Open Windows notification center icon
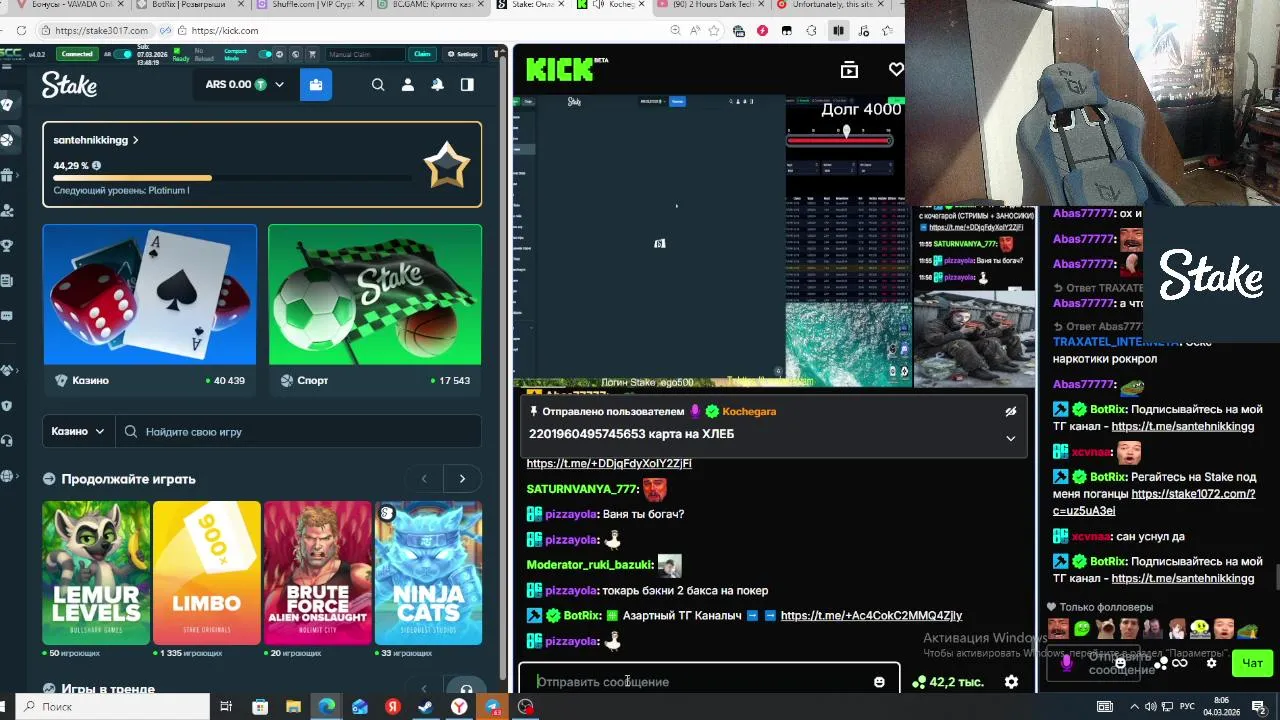This screenshot has width=1280, height=720. (x=1259, y=707)
